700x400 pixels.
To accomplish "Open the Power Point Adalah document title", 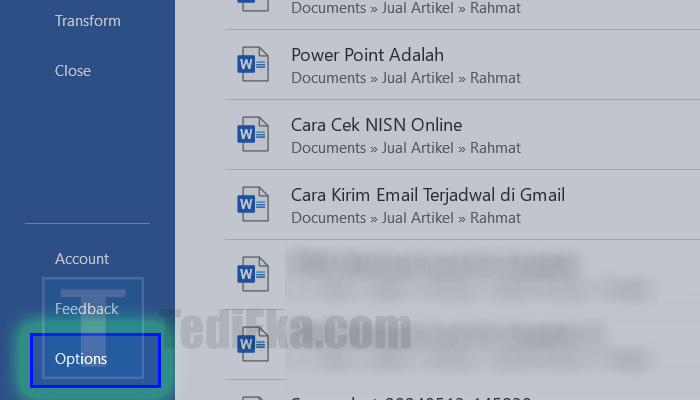I will [367, 55].
